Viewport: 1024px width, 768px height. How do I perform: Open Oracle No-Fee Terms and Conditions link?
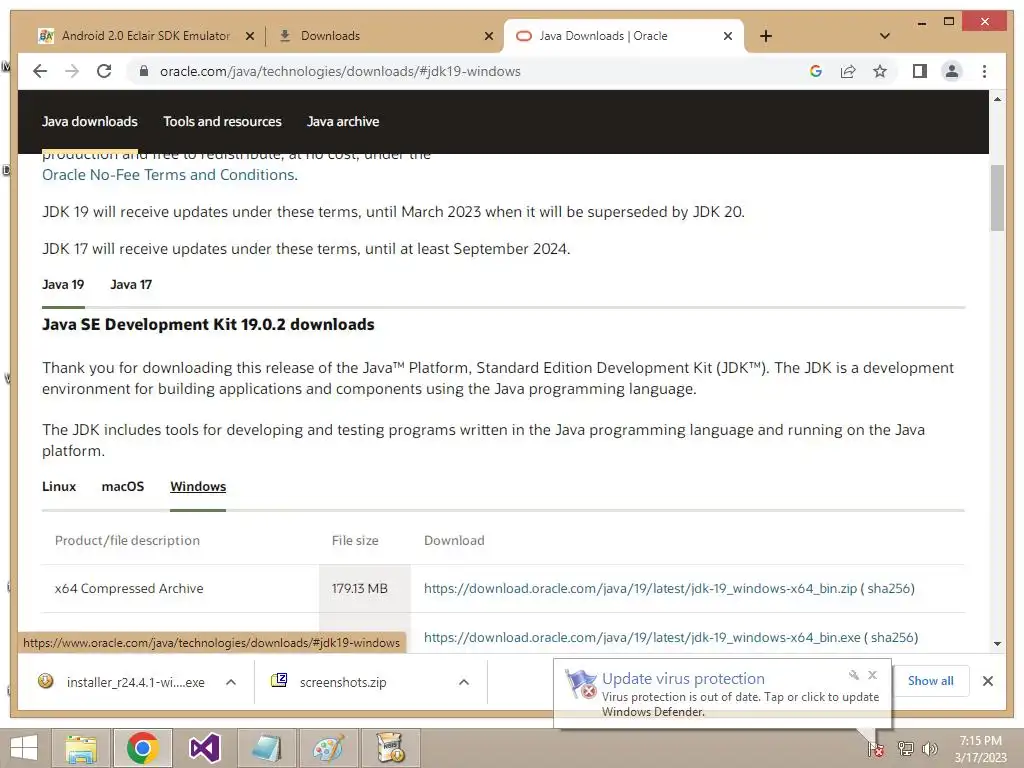(169, 175)
